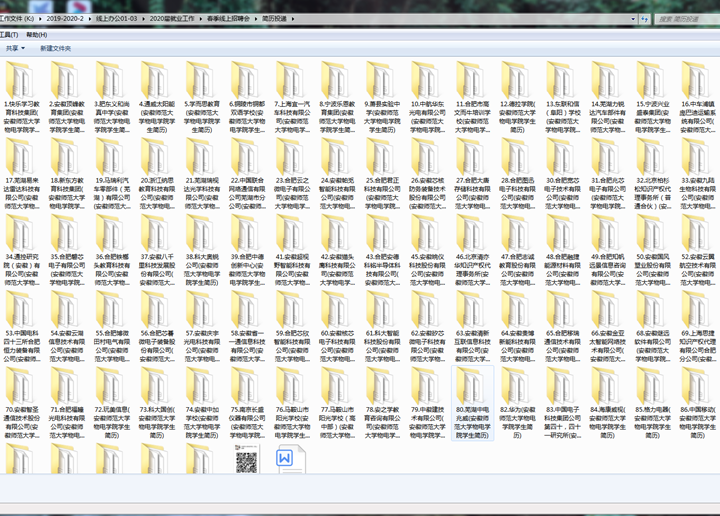Viewport: 720px width, 516px height.
Task: Open folder 80 芜湖中电兆威
Action: (472, 386)
